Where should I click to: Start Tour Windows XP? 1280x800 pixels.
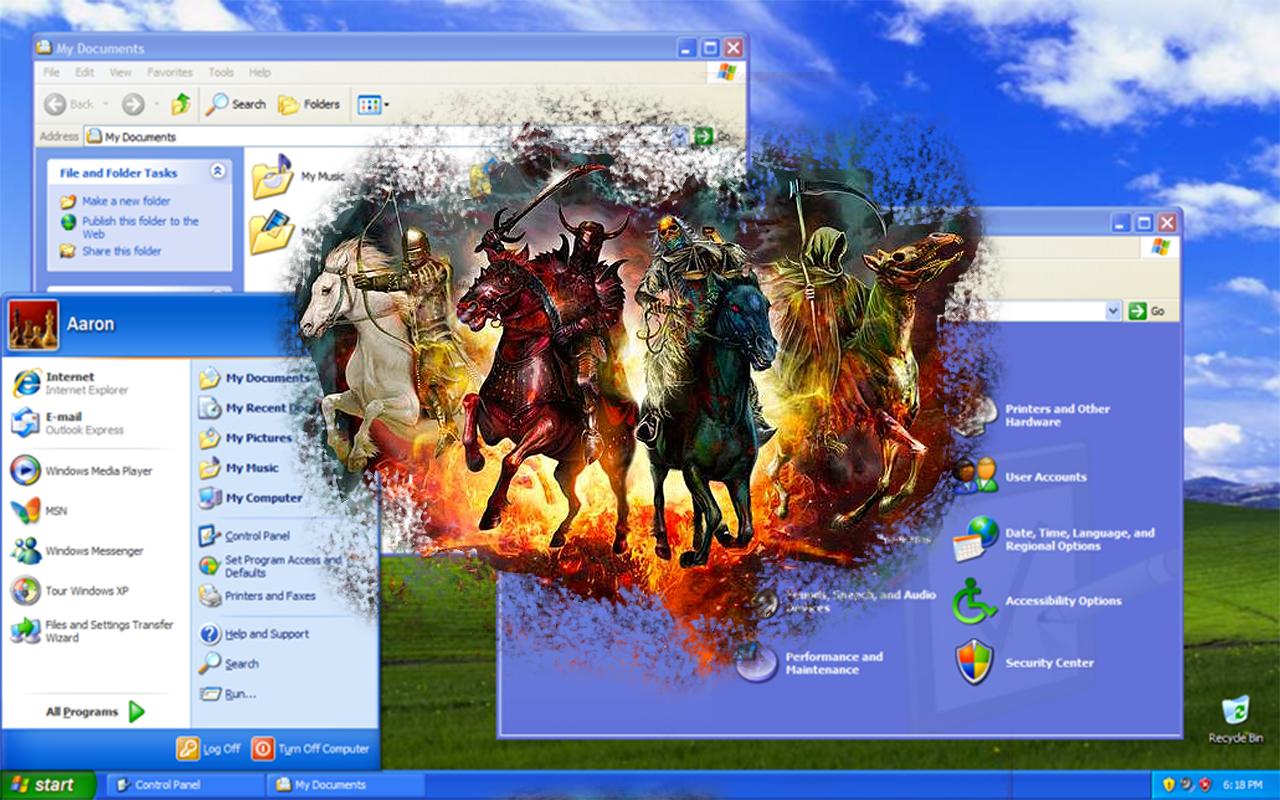coord(70,590)
